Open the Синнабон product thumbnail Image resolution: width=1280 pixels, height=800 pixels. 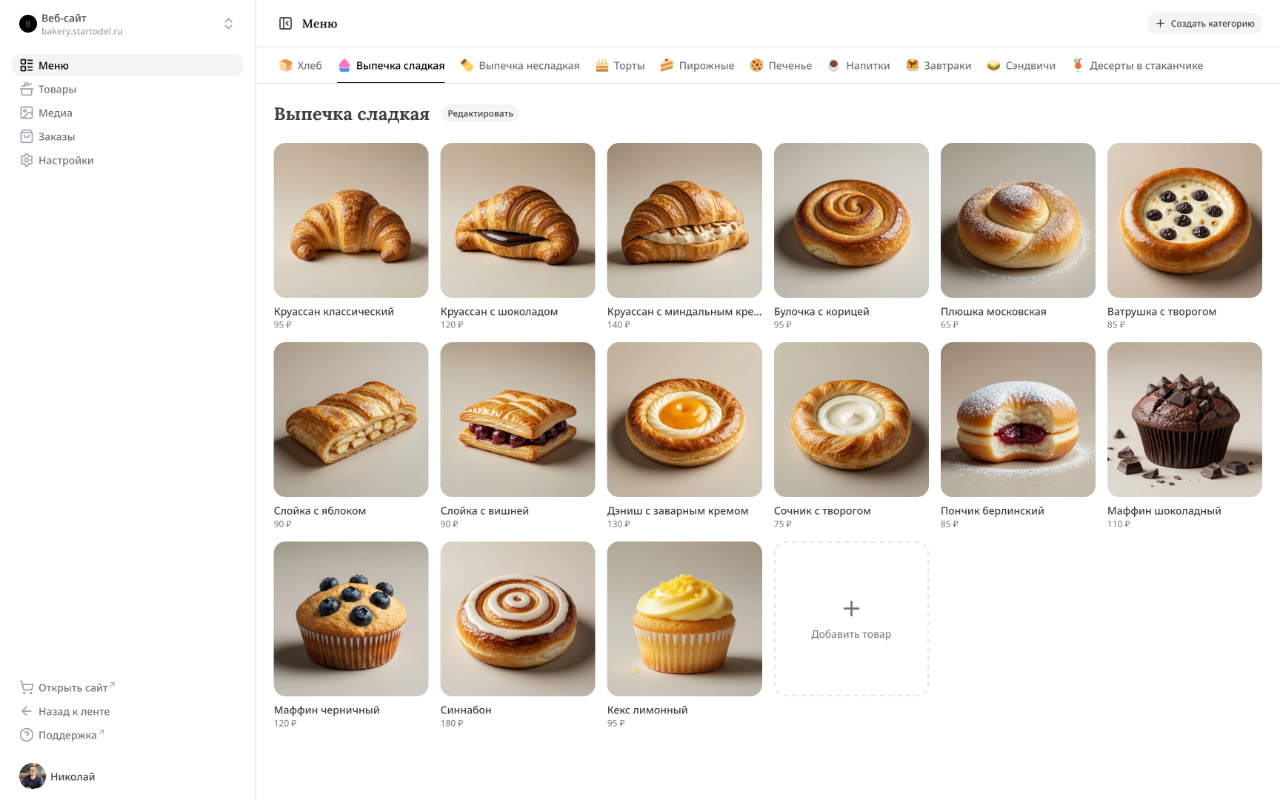pyautogui.click(x=518, y=619)
